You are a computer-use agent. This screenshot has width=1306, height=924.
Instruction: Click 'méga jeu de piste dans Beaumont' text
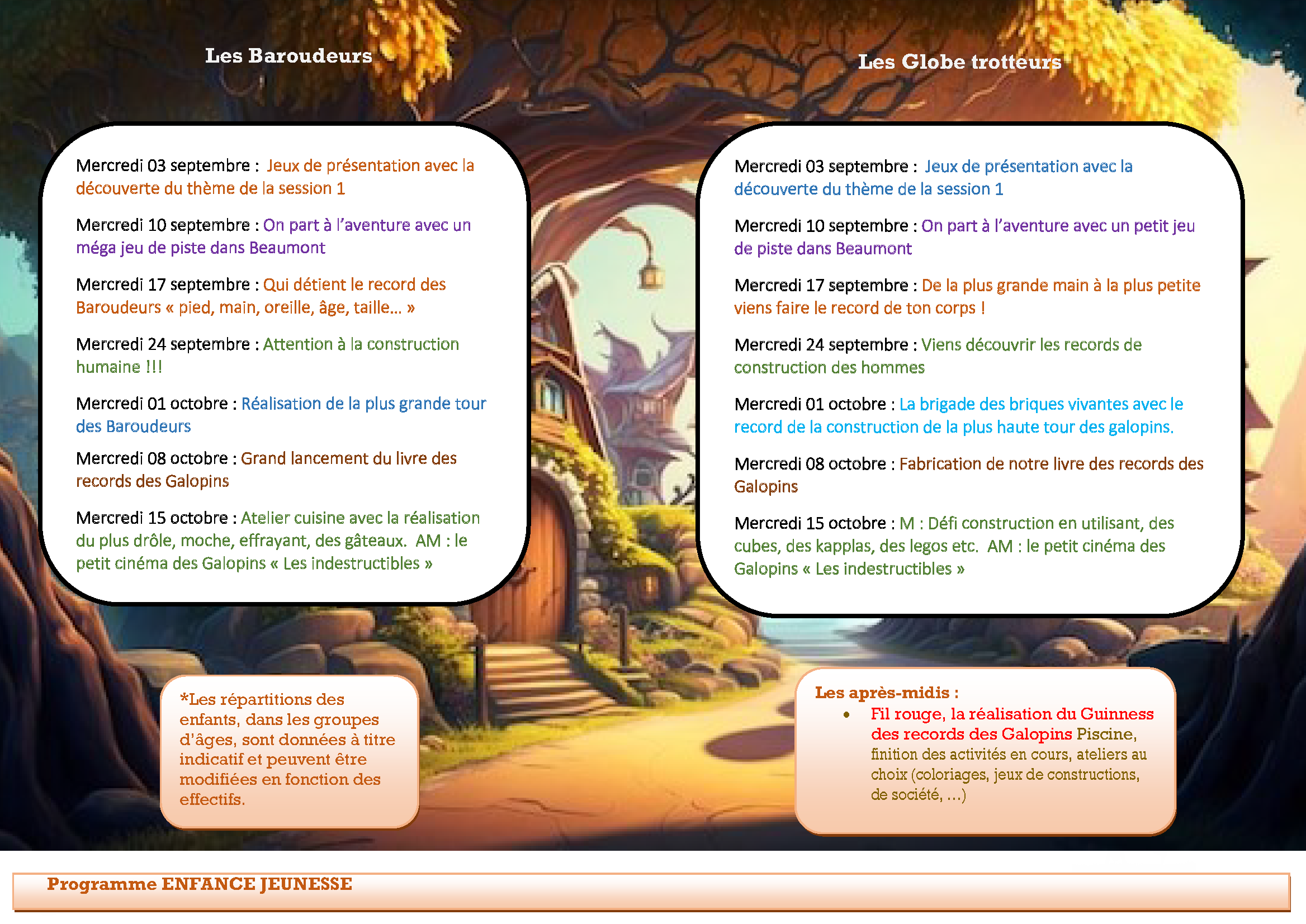click(x=200, y=248)
